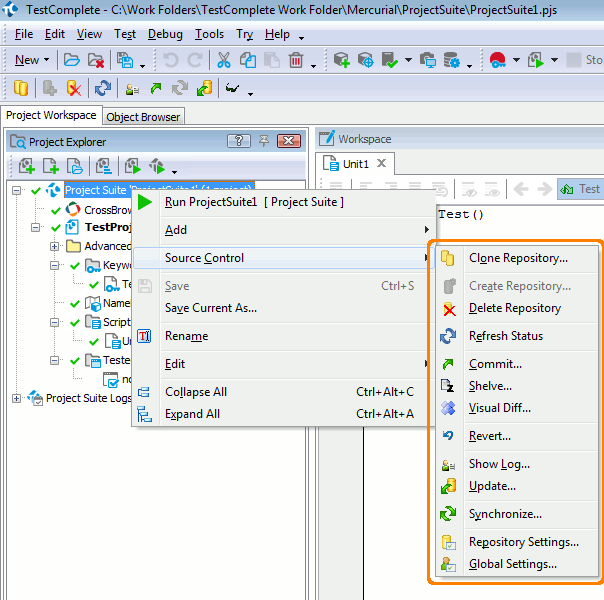Collapse the TestProject tree node
The height and width of the screenshot is (600, 604).
tap(35, 228)
